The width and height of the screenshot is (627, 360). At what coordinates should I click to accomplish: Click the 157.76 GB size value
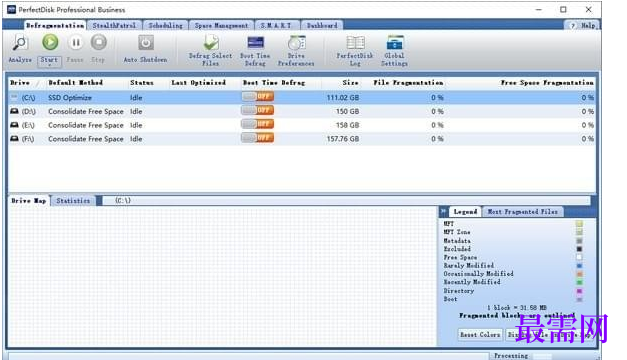(343, 139)
